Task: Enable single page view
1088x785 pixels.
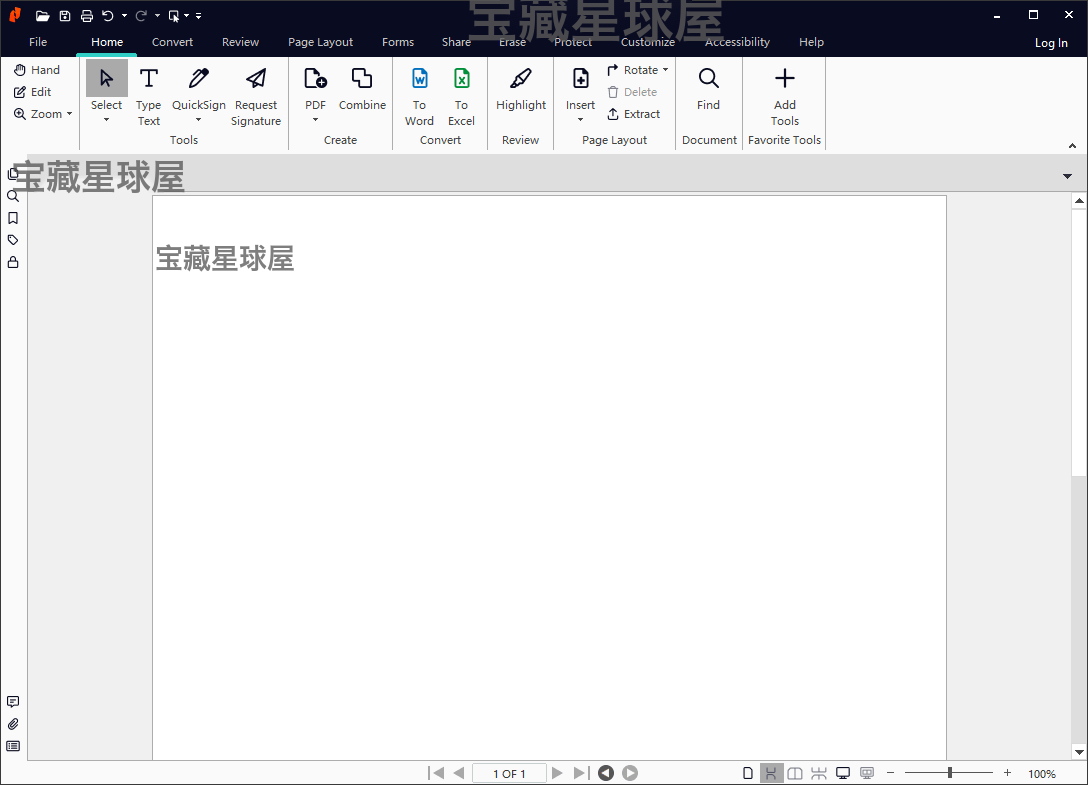Action: point(747,773)
